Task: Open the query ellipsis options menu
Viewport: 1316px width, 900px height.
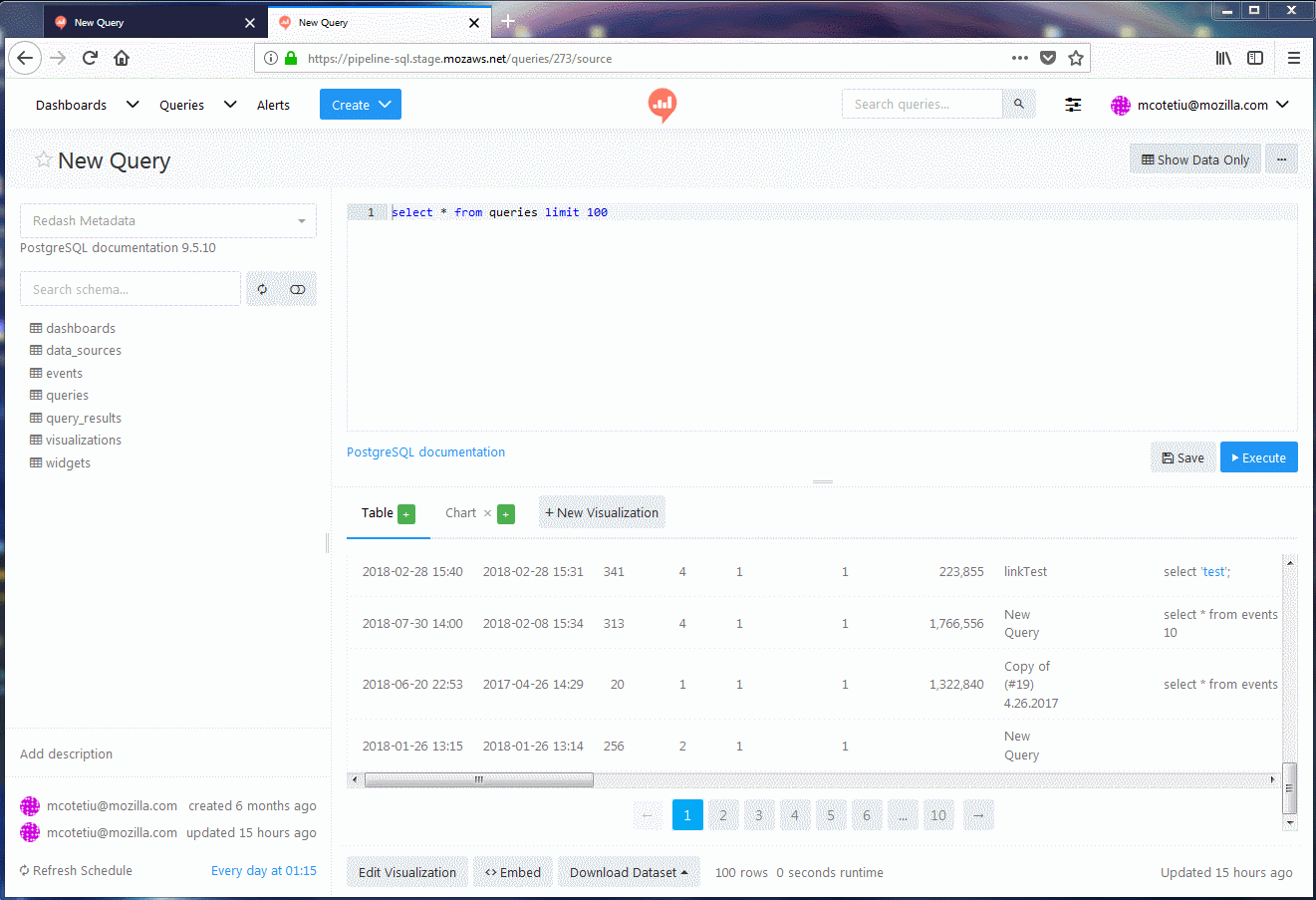Action: point(1281,157)
